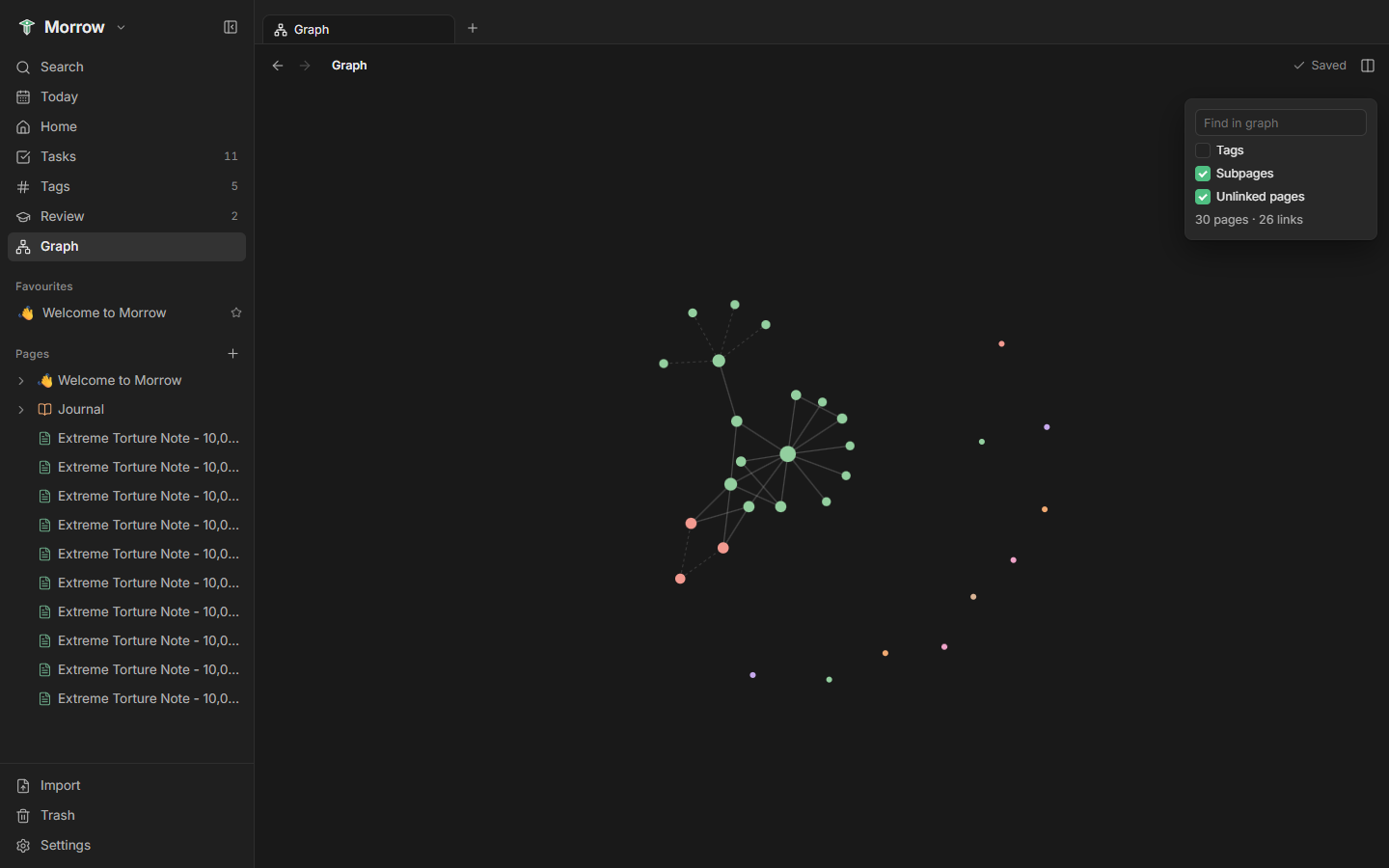This screenshot has height=868, width=1389.
Task: Click the Pages section heading
Action: (x=32, y=354)
